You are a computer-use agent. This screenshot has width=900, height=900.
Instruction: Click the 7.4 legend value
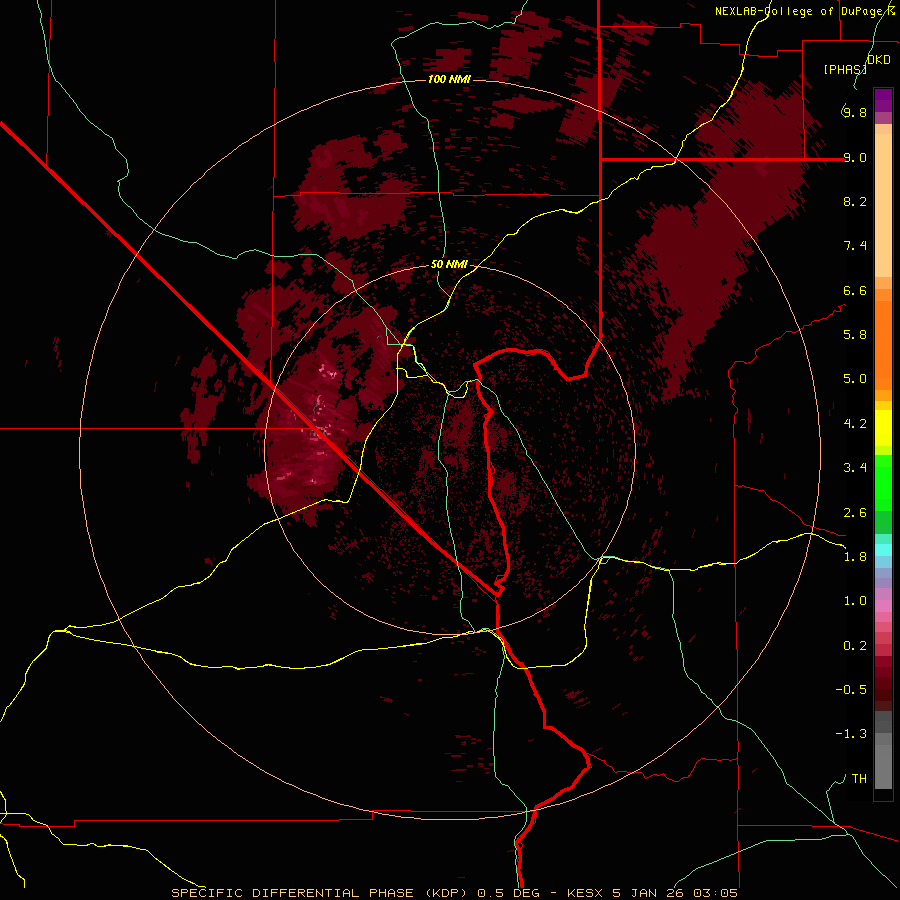855,246
